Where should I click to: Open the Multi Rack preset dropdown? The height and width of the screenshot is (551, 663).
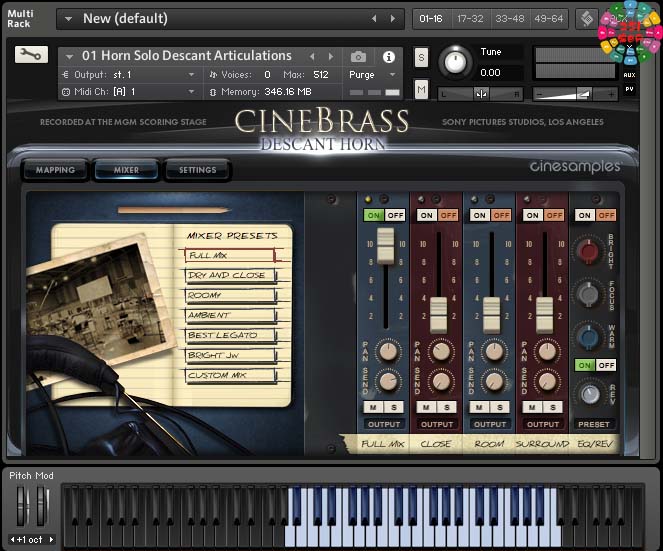point(68,19)
